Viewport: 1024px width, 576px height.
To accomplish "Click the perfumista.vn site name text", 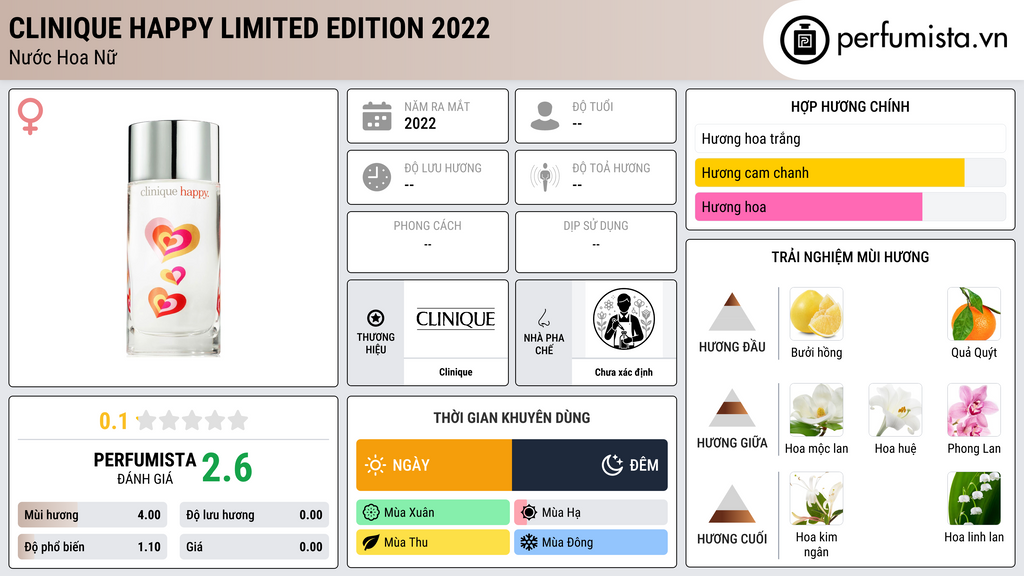I will [922, 39].
